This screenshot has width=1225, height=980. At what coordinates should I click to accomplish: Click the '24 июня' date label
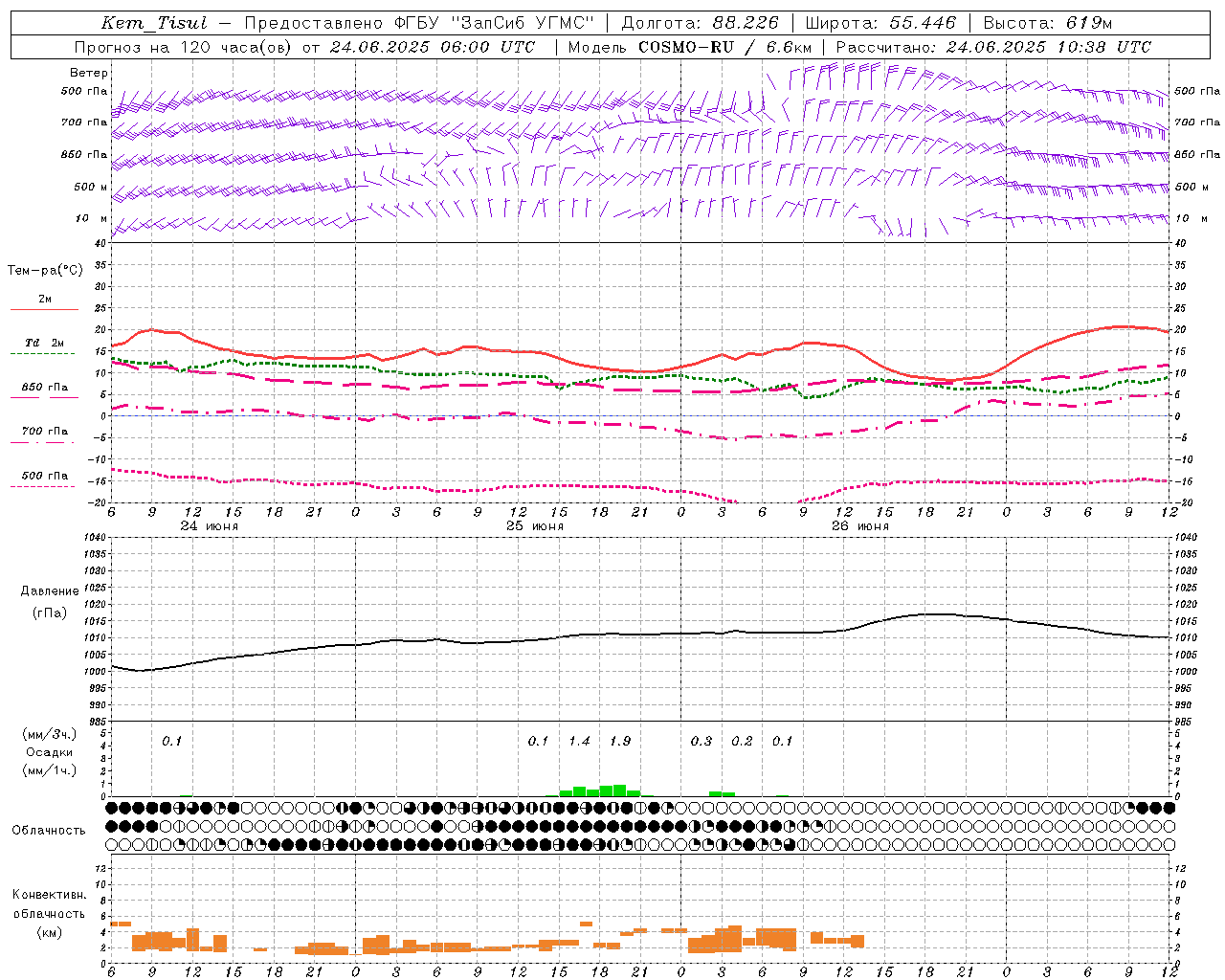tap(210, 526)
